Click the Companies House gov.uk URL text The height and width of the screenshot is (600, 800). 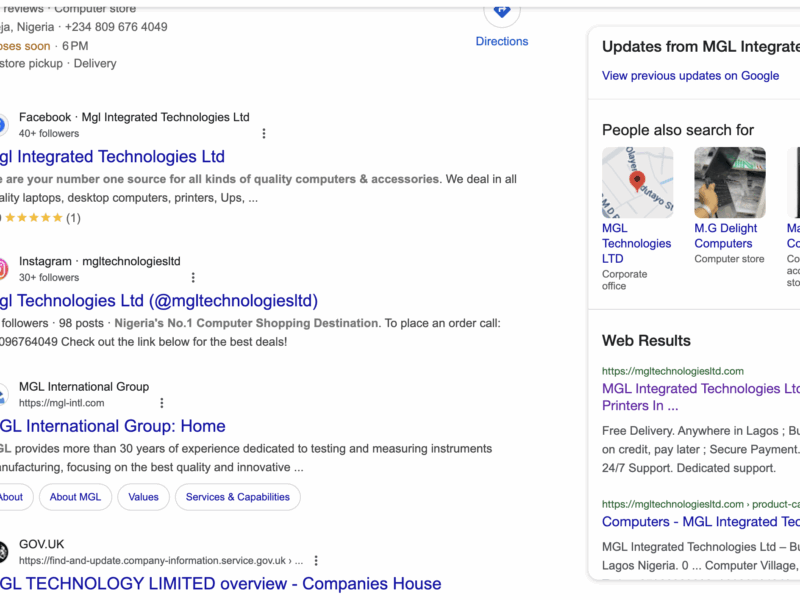161,561
